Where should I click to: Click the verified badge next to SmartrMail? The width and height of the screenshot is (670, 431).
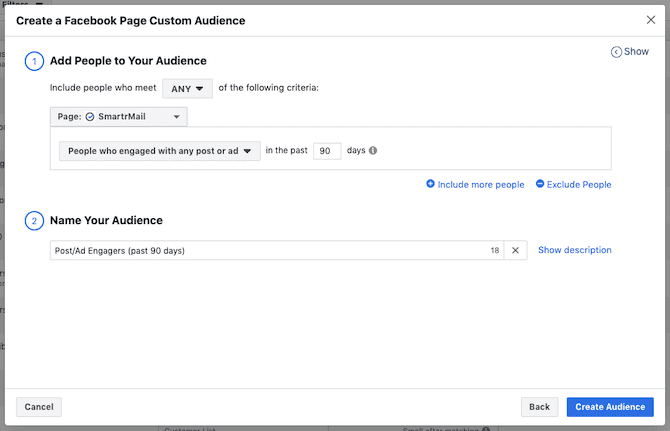point(90,117)
